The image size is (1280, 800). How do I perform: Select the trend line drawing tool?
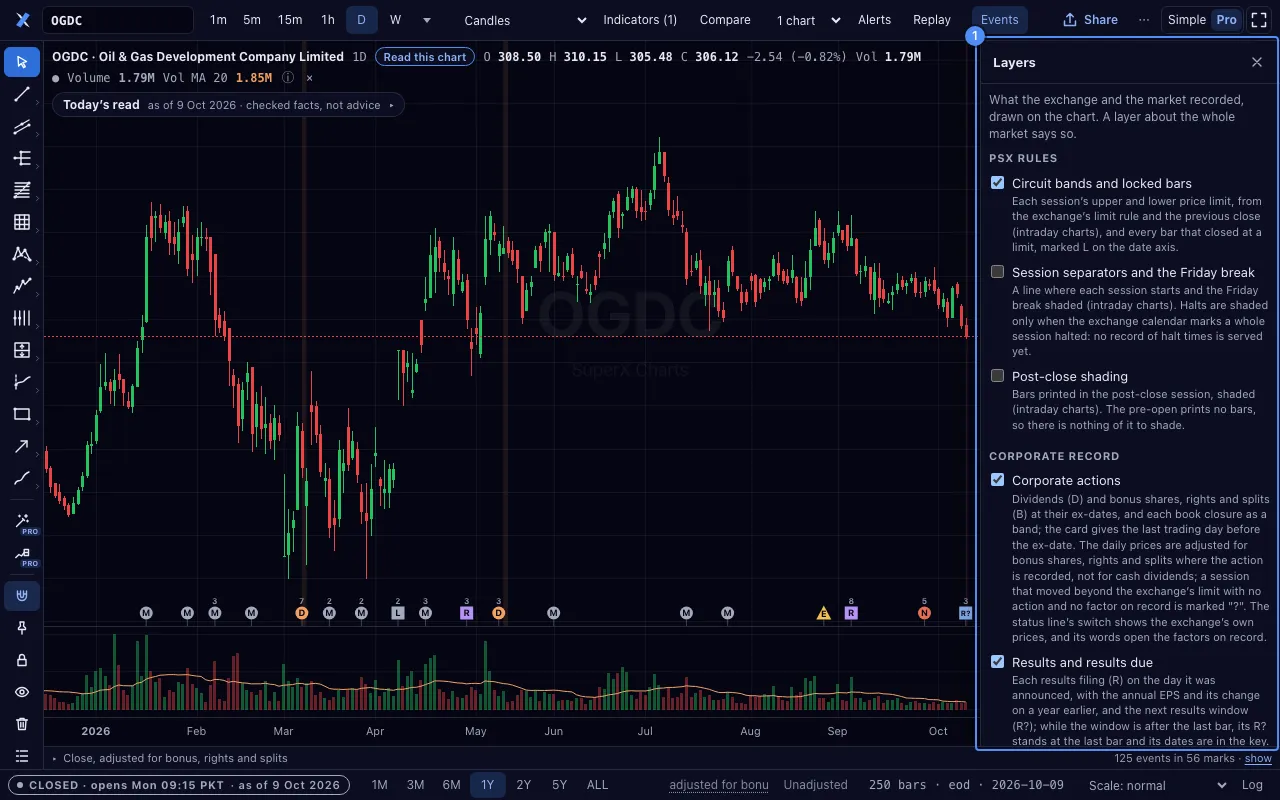(22, 94)
